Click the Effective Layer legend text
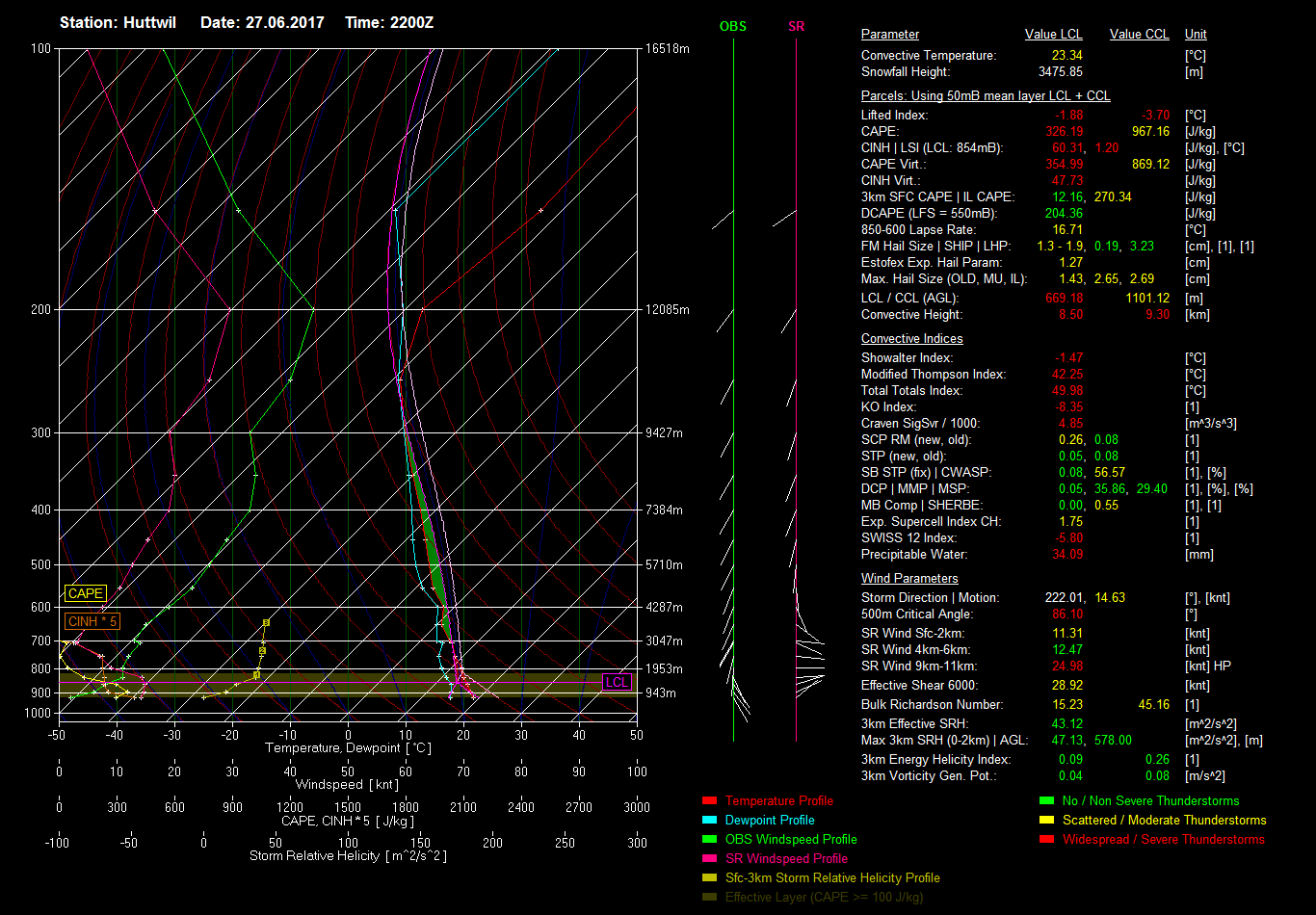This screenshot has width=1316, height=915. coord(824,898)
